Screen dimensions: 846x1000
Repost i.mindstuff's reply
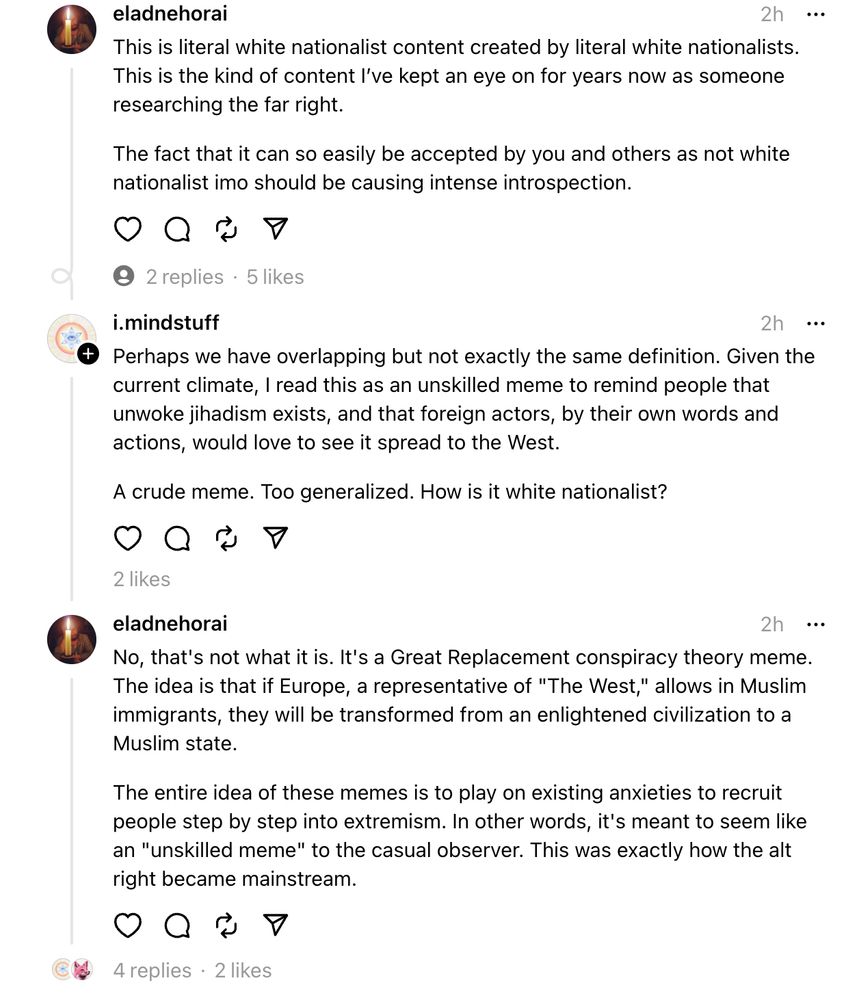(x=225, y=538)
